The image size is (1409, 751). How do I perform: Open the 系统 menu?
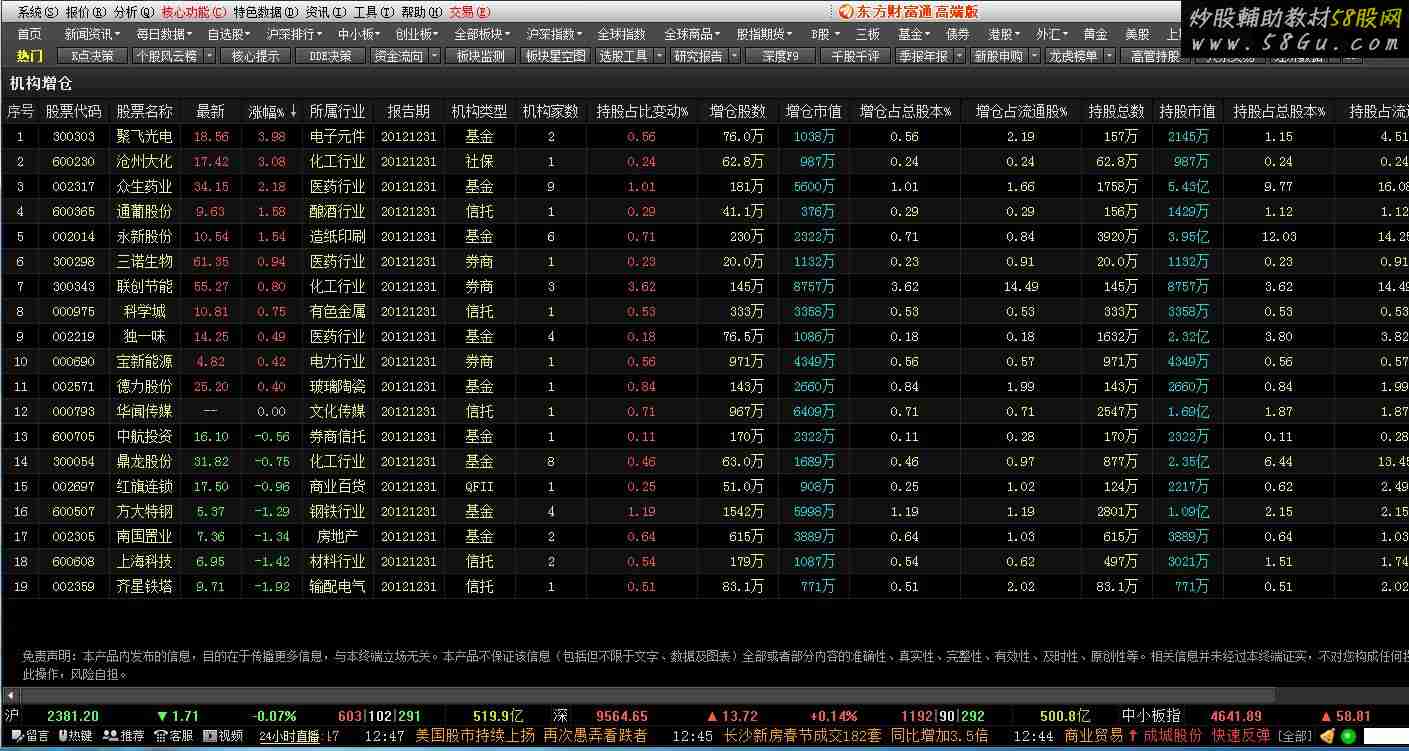37,12
